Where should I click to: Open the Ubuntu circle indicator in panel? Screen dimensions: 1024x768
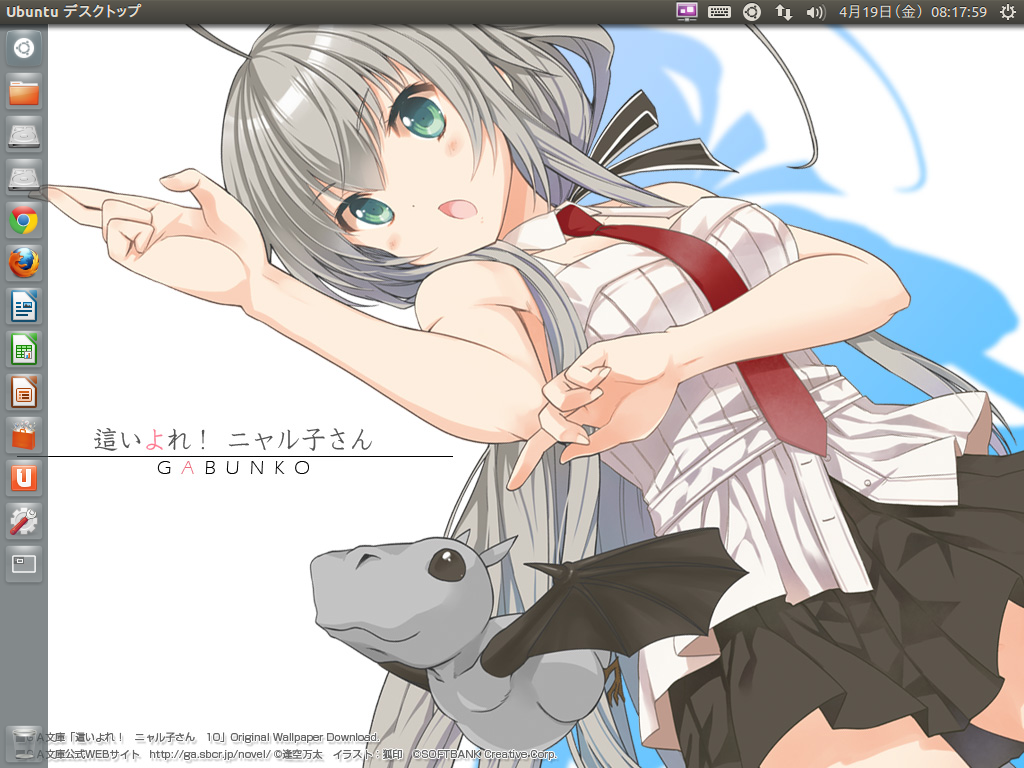752,12
